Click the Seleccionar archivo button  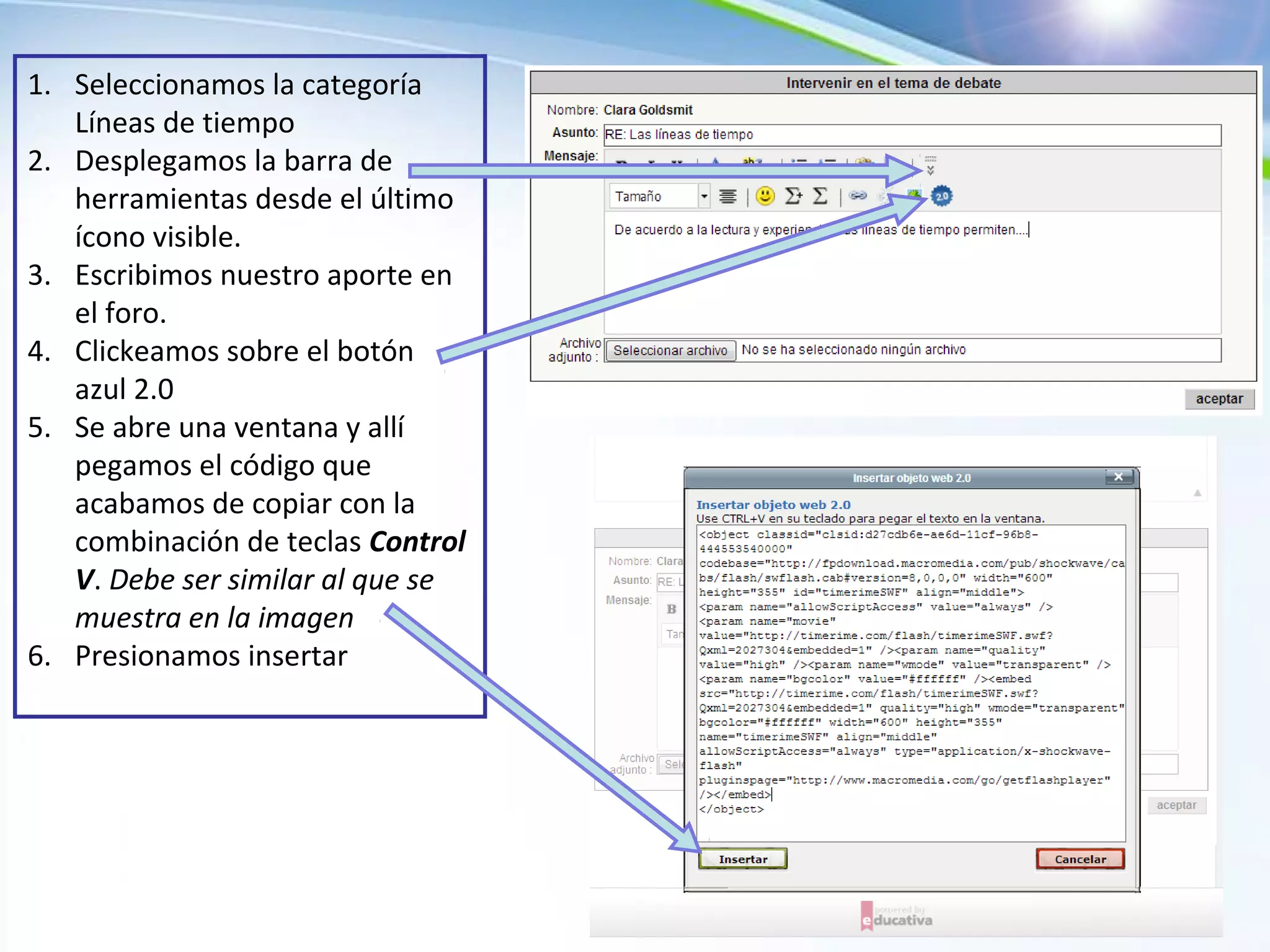[670, 350]
